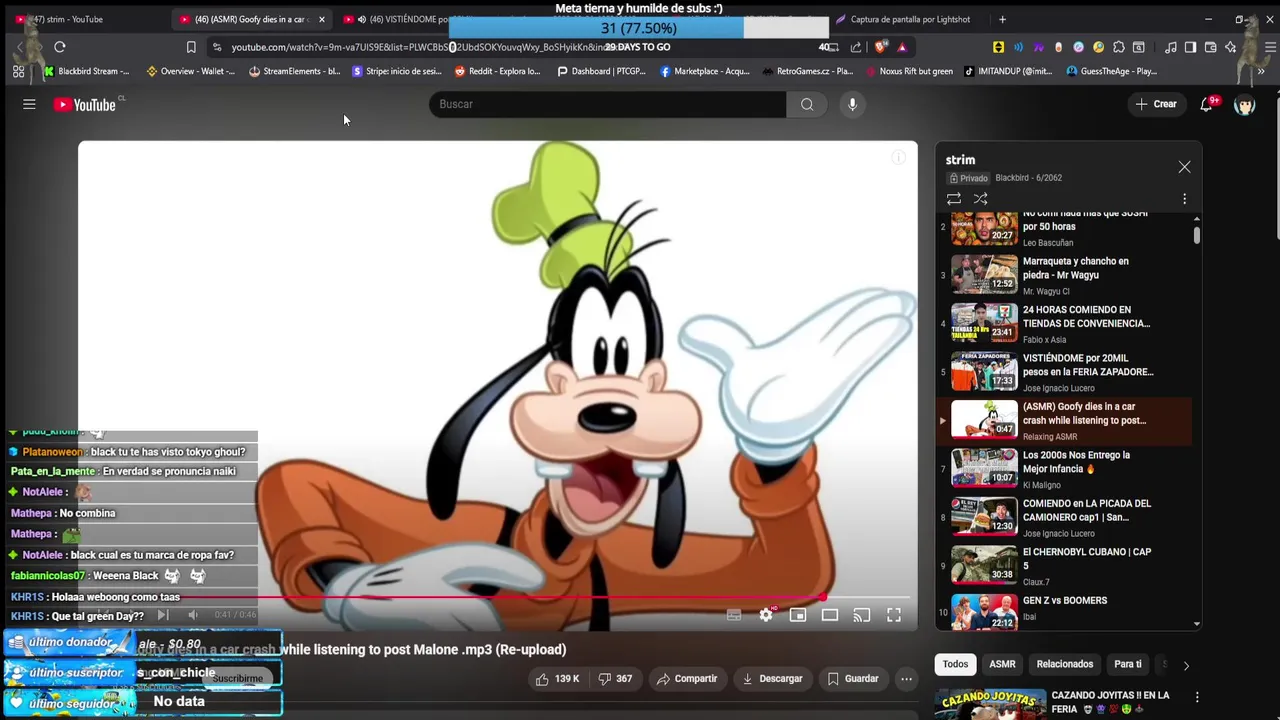Viewport: 1280px width, 720px height.
Task: Select the Todos filter chip
Action: pos(956,664)
